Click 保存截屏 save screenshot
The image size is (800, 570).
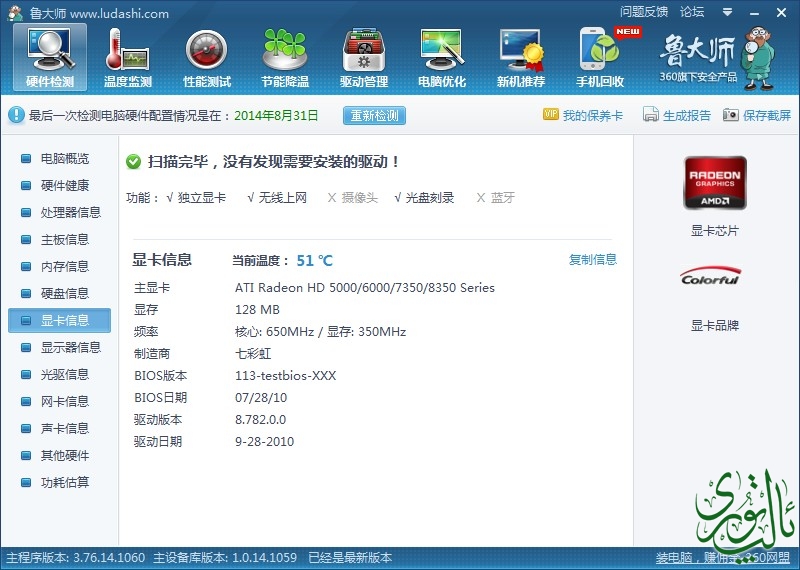pos(757,116)
